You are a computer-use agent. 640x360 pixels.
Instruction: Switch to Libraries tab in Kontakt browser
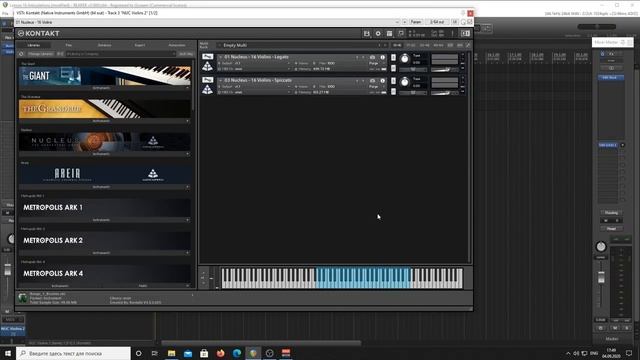[34, 45]
